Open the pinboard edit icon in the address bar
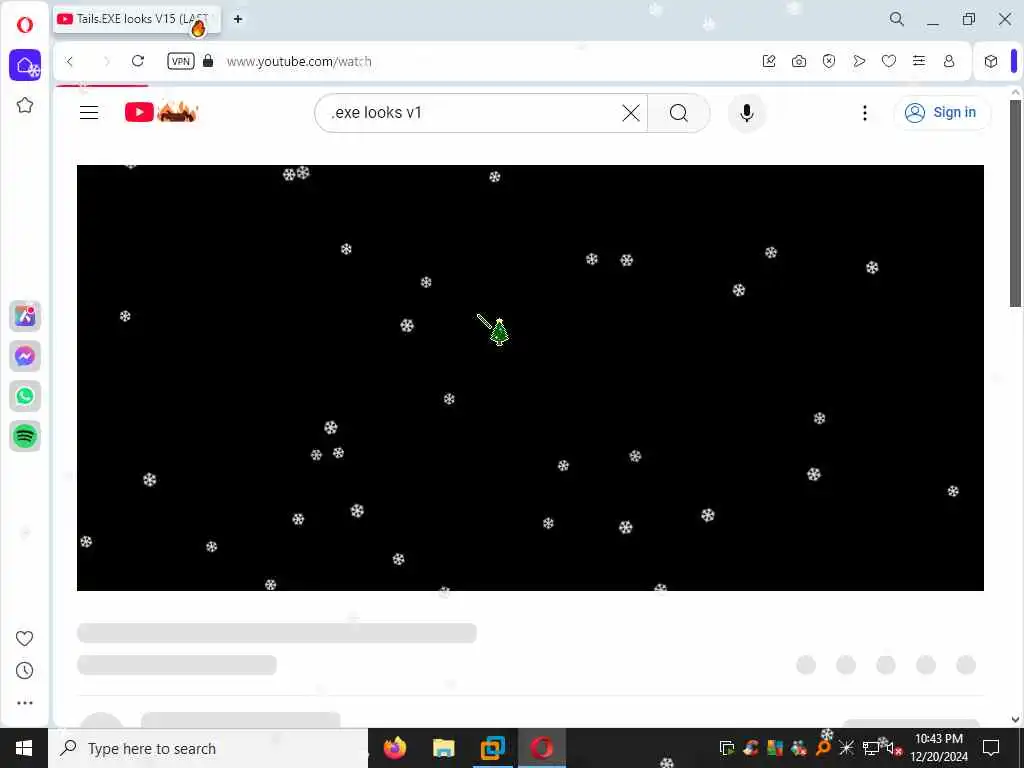The height and width of the screenshot is (768, 1024). coord(769,61)
